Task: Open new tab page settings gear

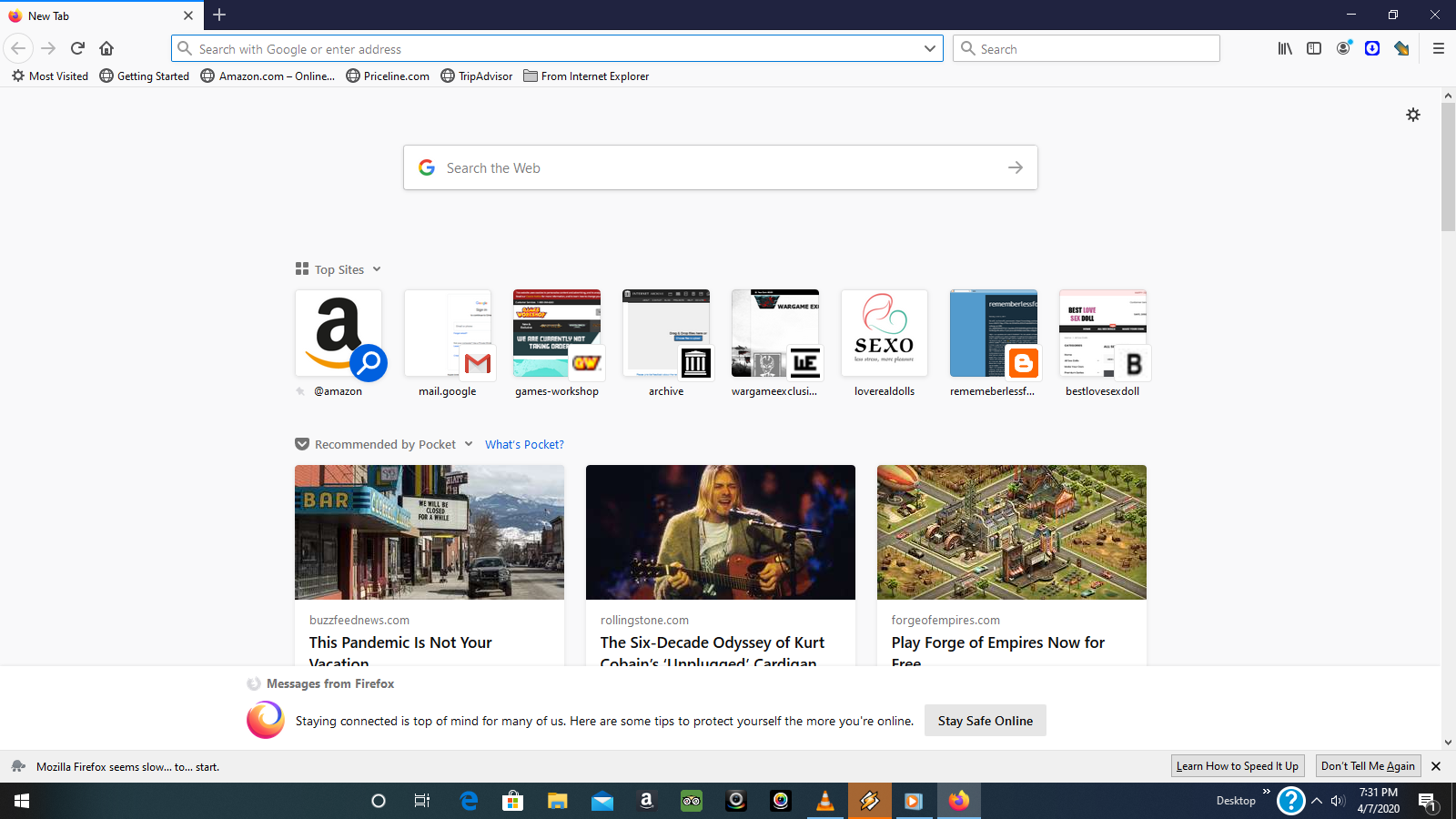Action: pos(1413,115)
